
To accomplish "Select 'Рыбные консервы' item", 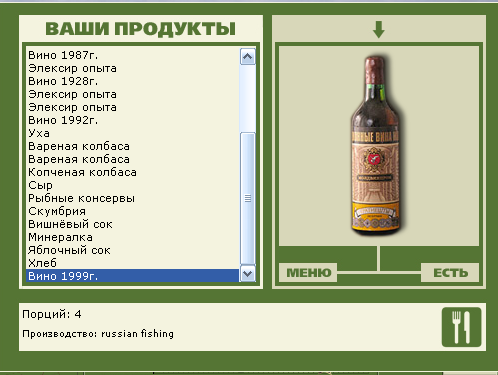I will click(x=132, y=198).
